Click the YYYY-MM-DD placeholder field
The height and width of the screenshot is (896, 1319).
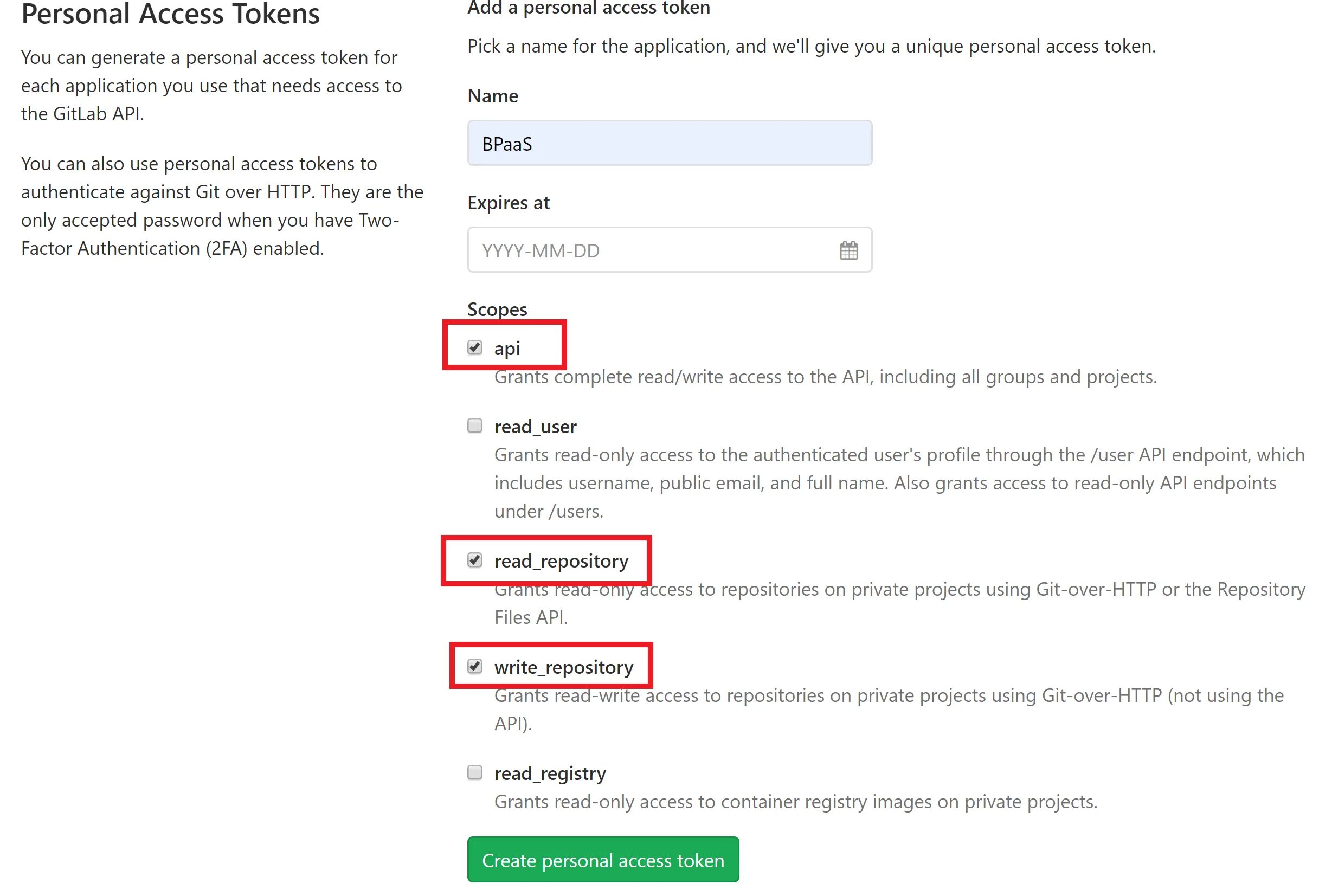(x=670, y=249)
